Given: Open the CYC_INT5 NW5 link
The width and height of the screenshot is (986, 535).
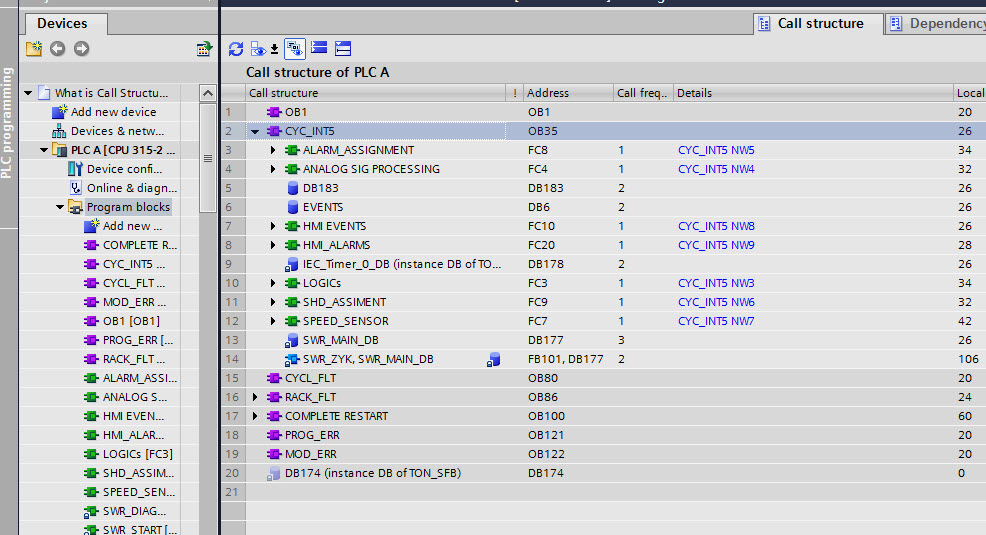Looking at the screenshot, I should tap(716, 150).
